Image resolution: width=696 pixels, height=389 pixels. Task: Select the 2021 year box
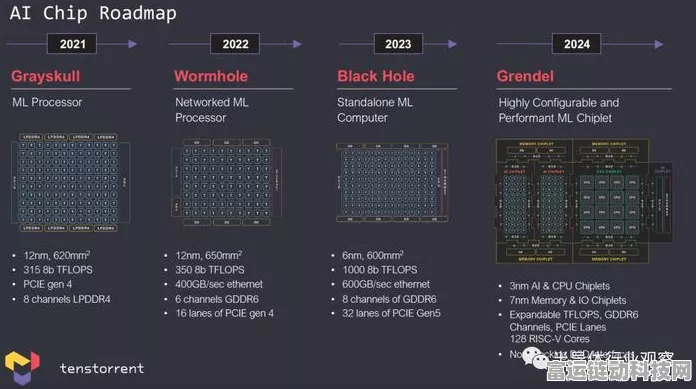click(x=72, y=44)
